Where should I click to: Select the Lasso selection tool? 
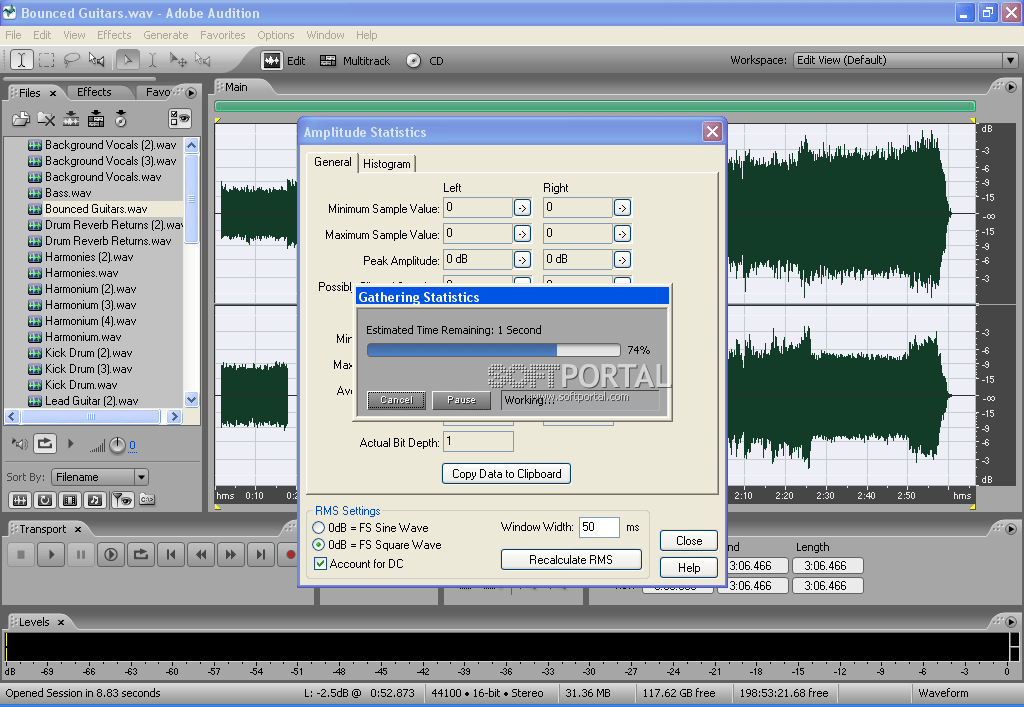71,60
